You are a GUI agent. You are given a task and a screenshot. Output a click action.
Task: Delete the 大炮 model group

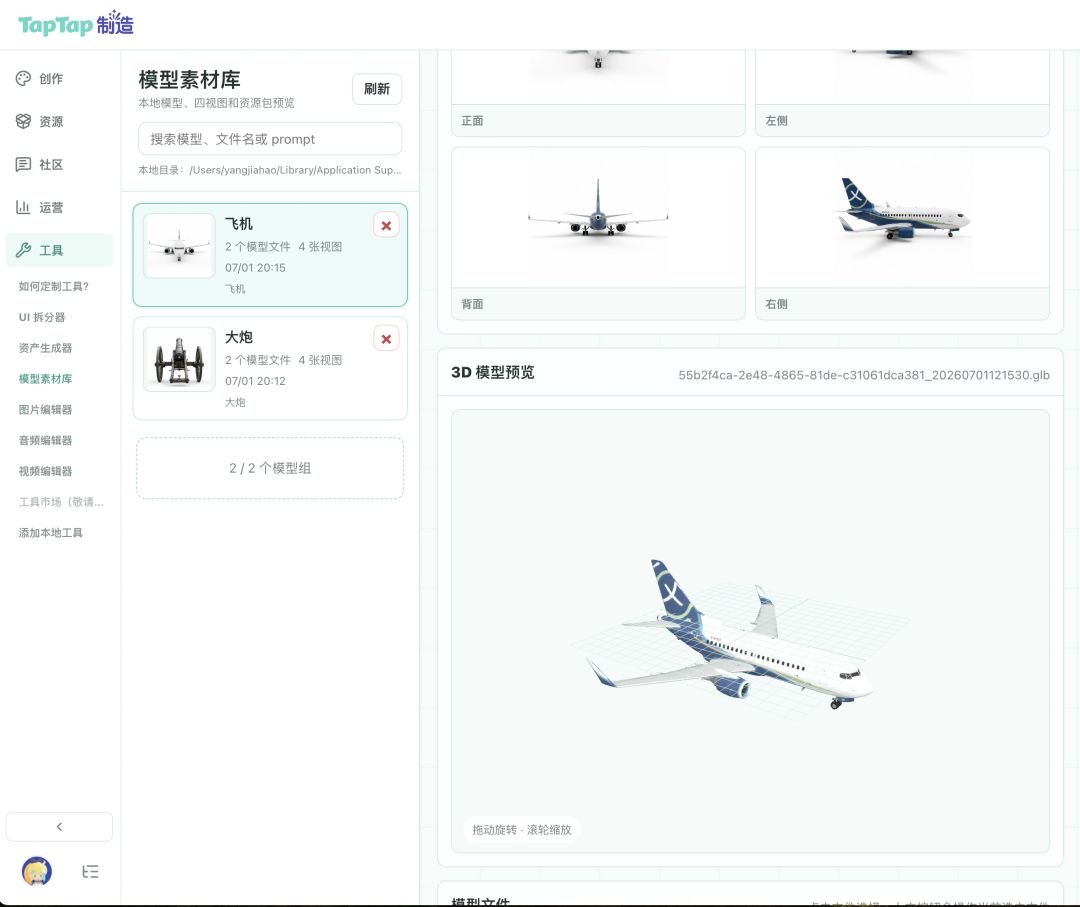click(386, 339)
